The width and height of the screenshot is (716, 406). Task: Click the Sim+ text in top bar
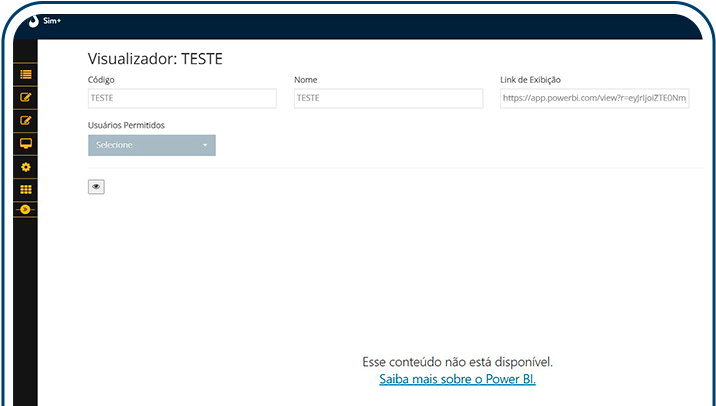pos(52,20)
